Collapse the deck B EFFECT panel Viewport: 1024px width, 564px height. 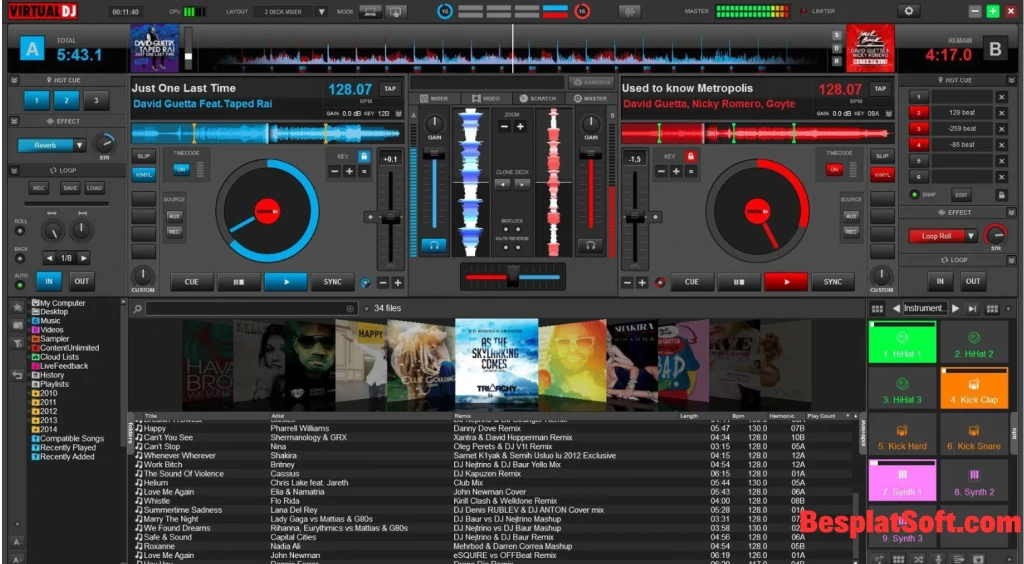click(x=1011, y=213)
